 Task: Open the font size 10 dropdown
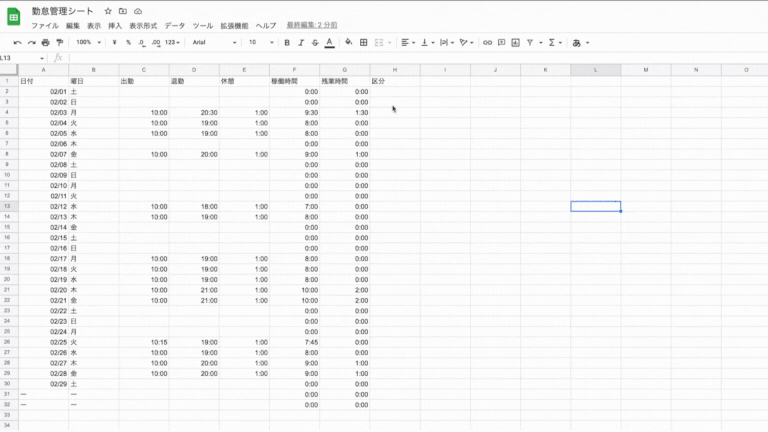(260, 43)
